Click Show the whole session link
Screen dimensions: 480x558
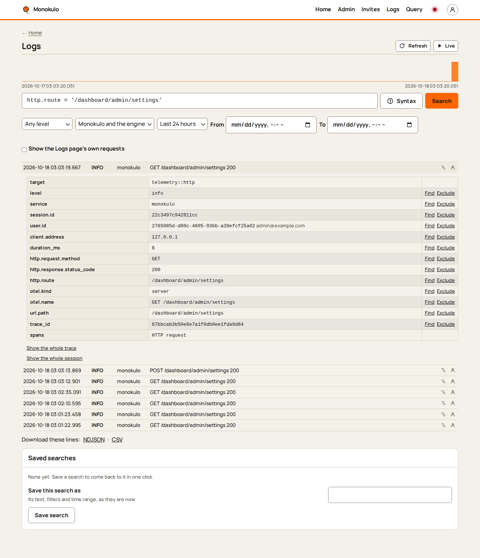tap(54, 358)
